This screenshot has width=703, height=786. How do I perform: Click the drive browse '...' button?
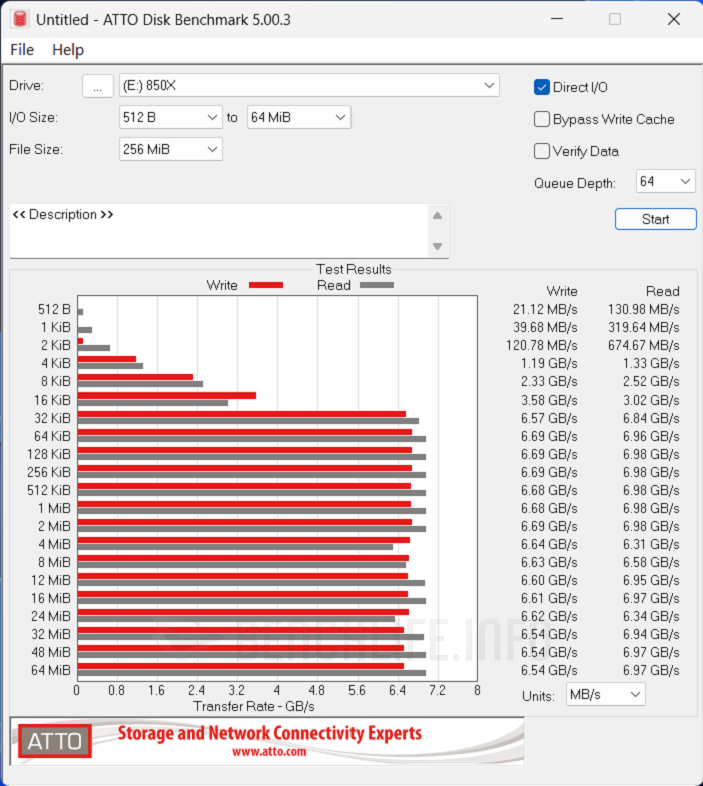point(97,86)
